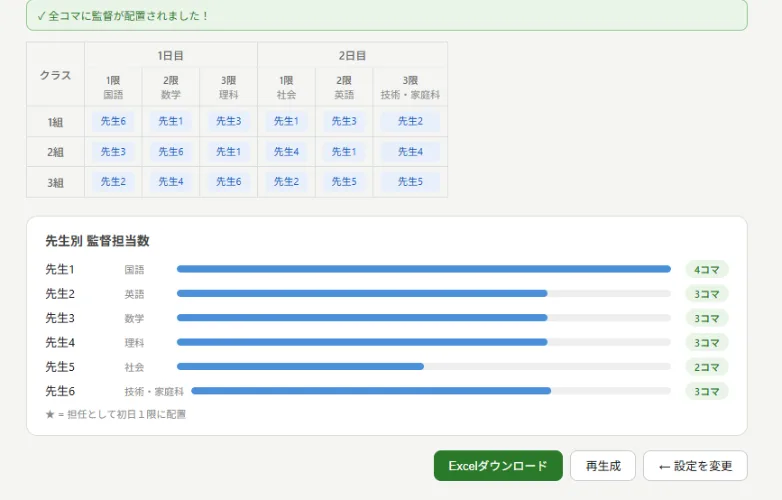The width and height of the screenshot is (782, 500).
Task: Click the 3コマ badge for 先生3
Action: click(x=707, y=319)
